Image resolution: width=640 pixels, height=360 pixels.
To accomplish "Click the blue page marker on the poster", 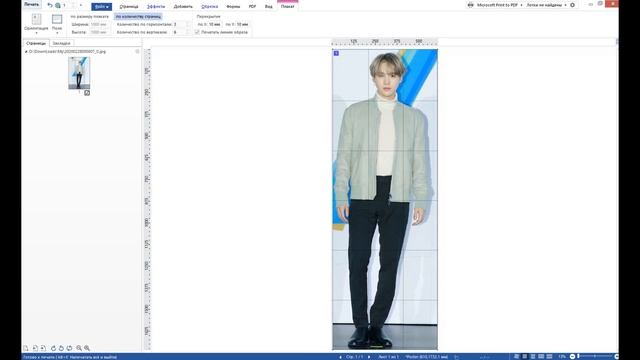I will point(336,53).
